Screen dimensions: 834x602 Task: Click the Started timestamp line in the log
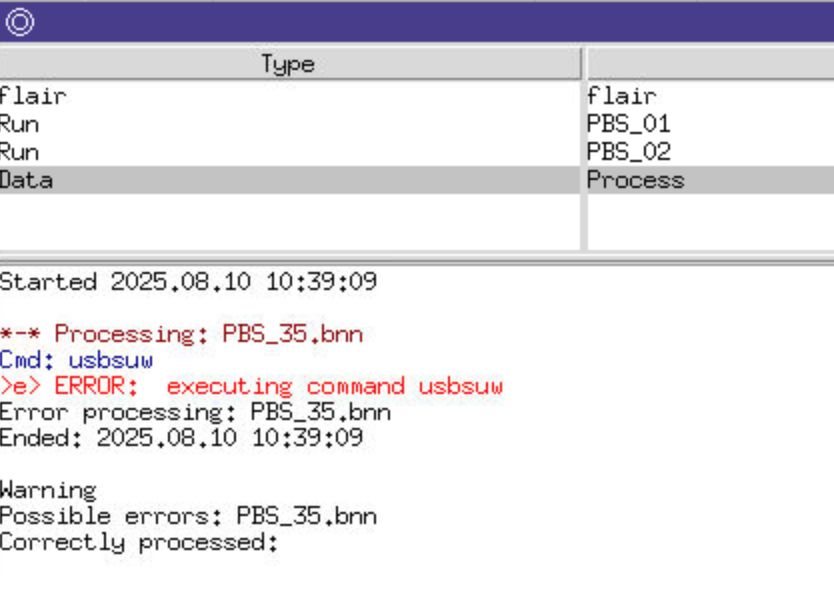click(188, 282)
